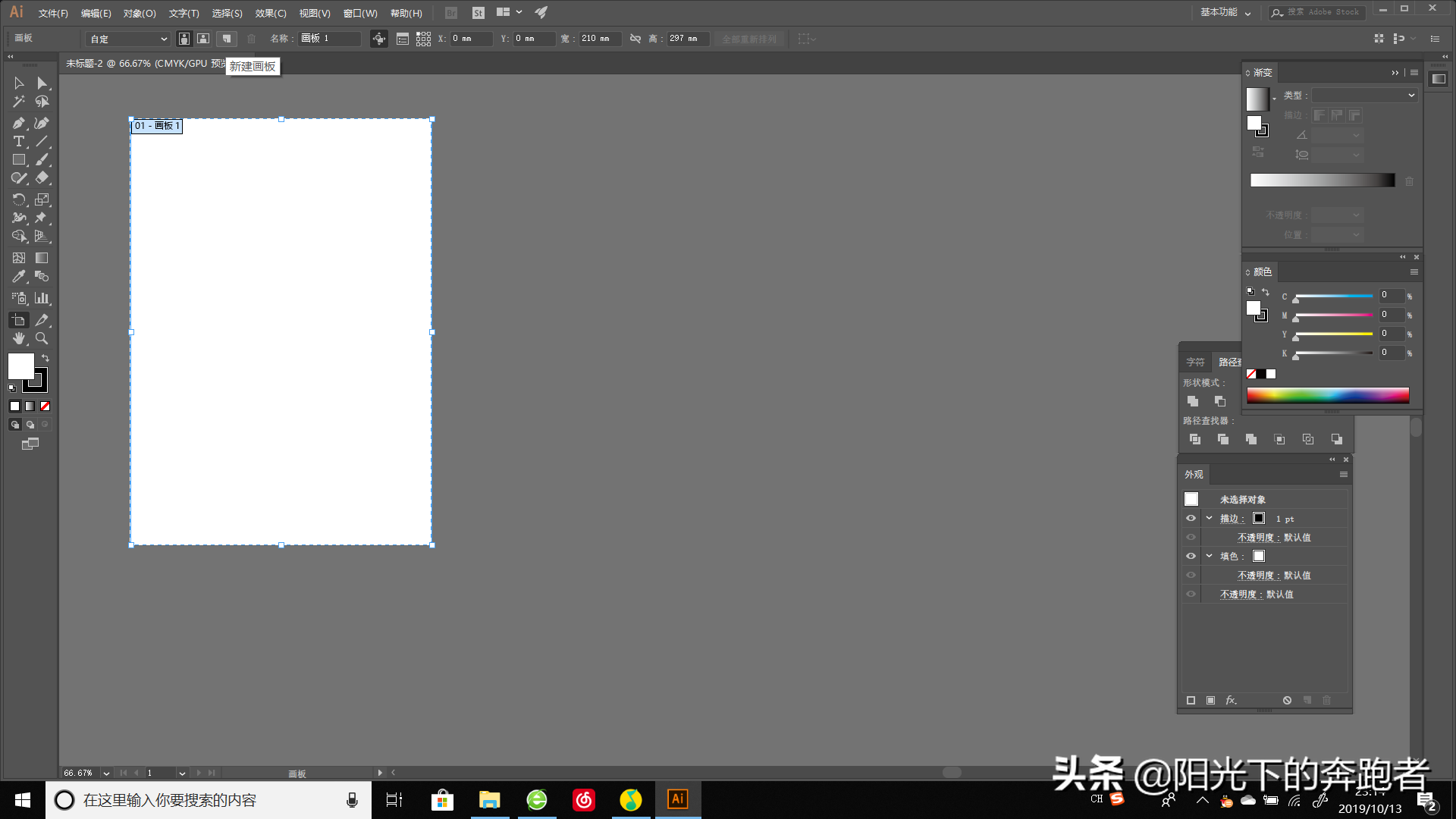Open the 窗口(W) menu

coord(360,13)
